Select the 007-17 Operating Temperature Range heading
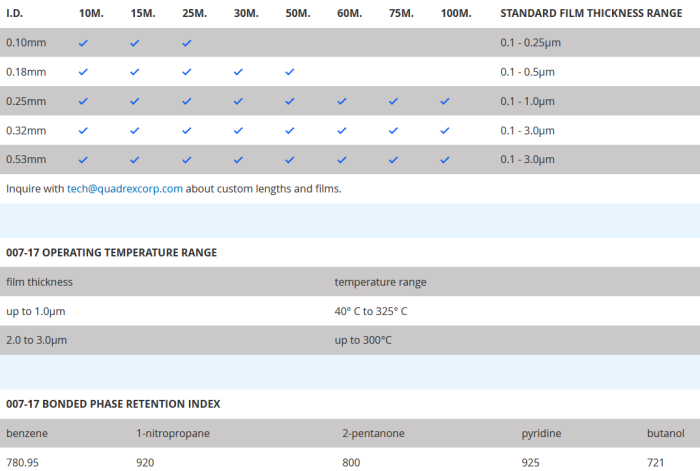 coord(111,253)
